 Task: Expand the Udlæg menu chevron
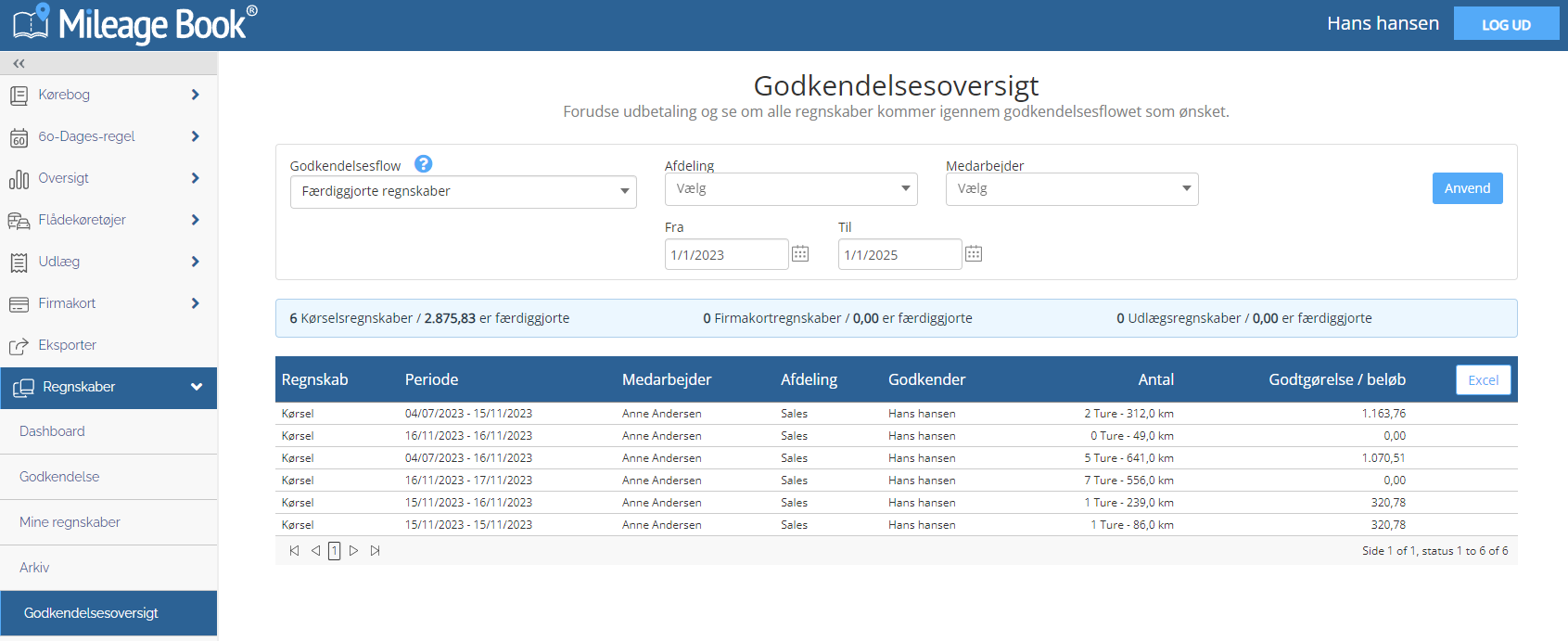(x=195, y=262)
